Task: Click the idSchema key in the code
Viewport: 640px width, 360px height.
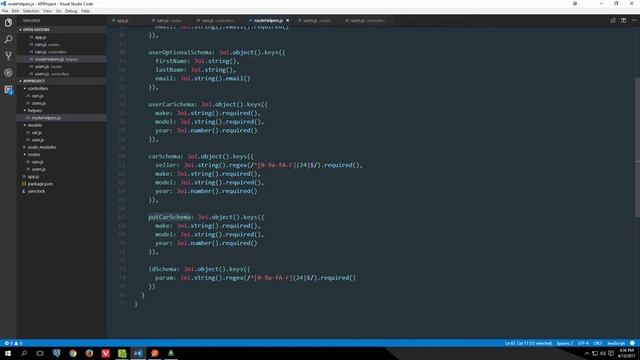Action: point(162,269)
